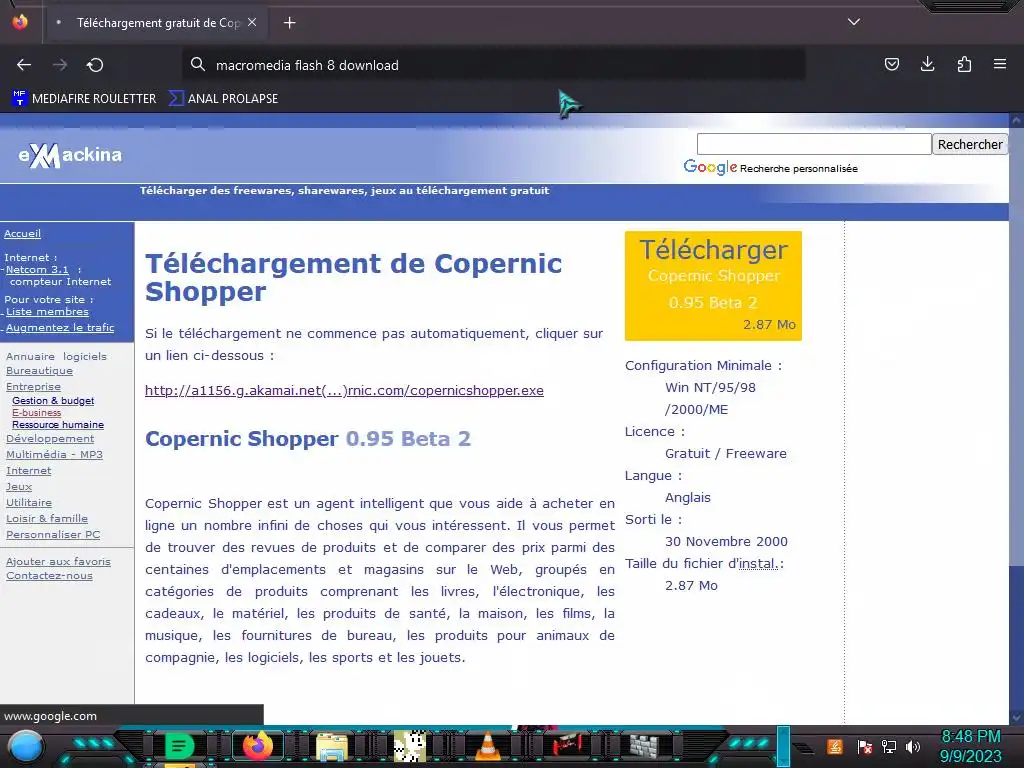
Task: Click the Firefox logo in the title bar
Action: tap(20, 22)
